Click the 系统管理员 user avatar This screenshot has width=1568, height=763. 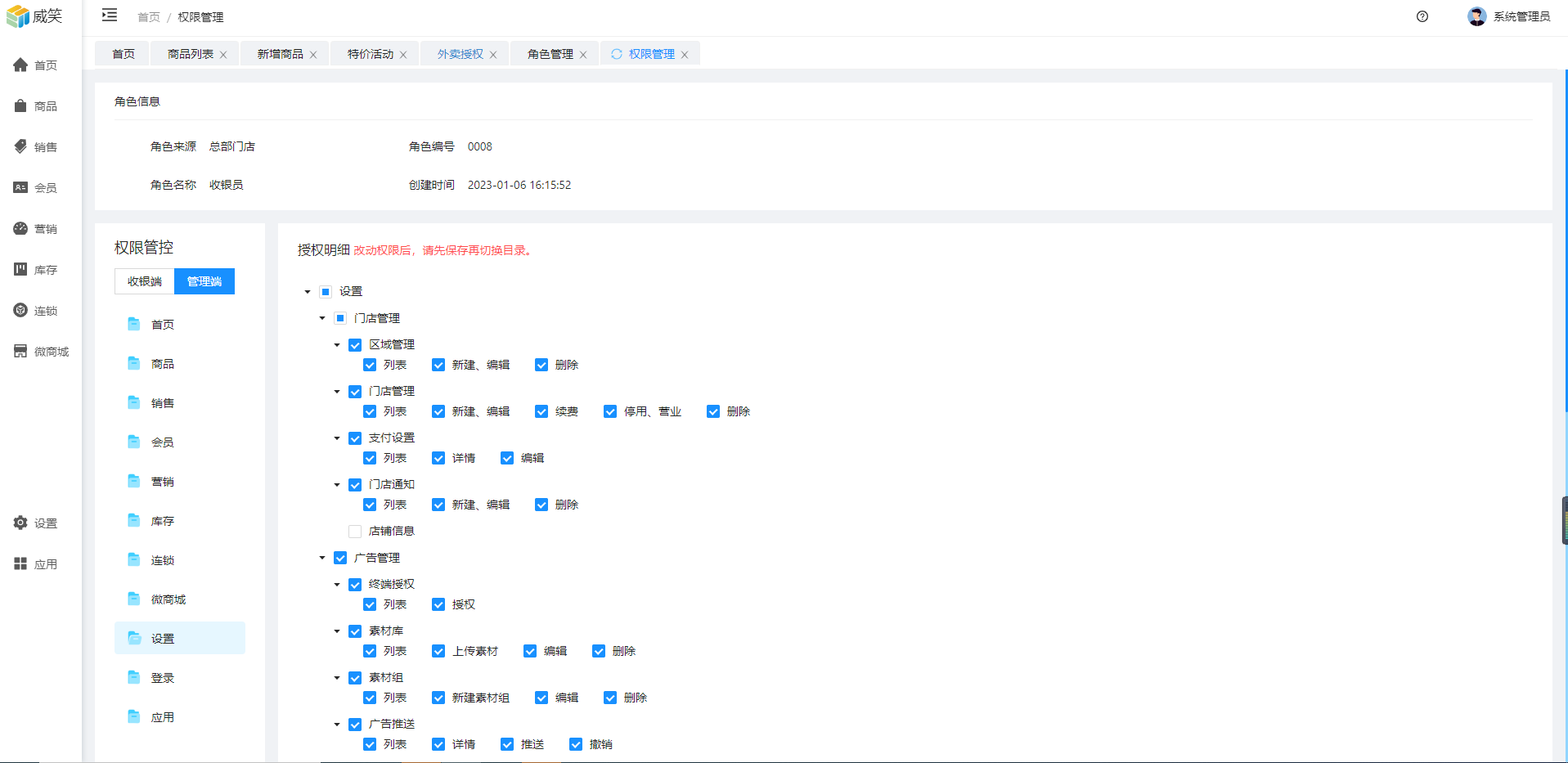pos(1476,16)
